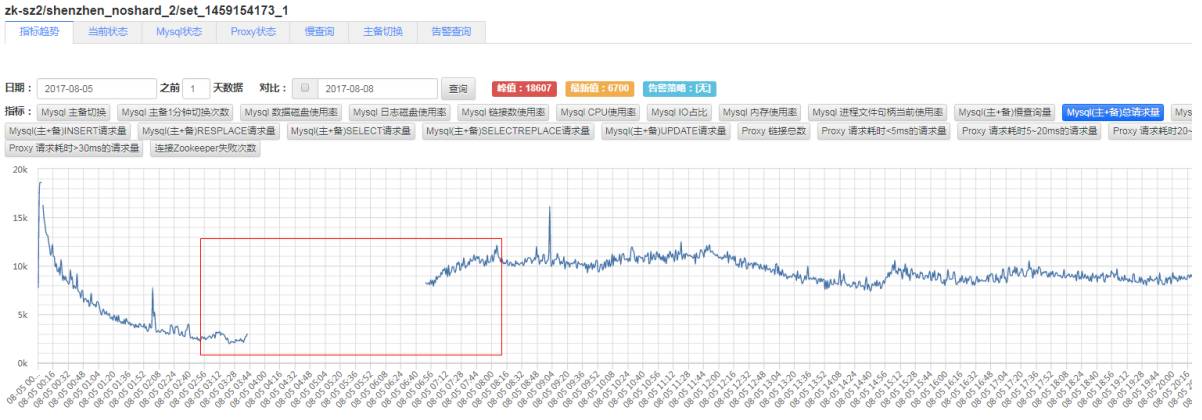Select the Mysql 内存使用率 metric
The image size is (1202, 420).
pos(761,112)
